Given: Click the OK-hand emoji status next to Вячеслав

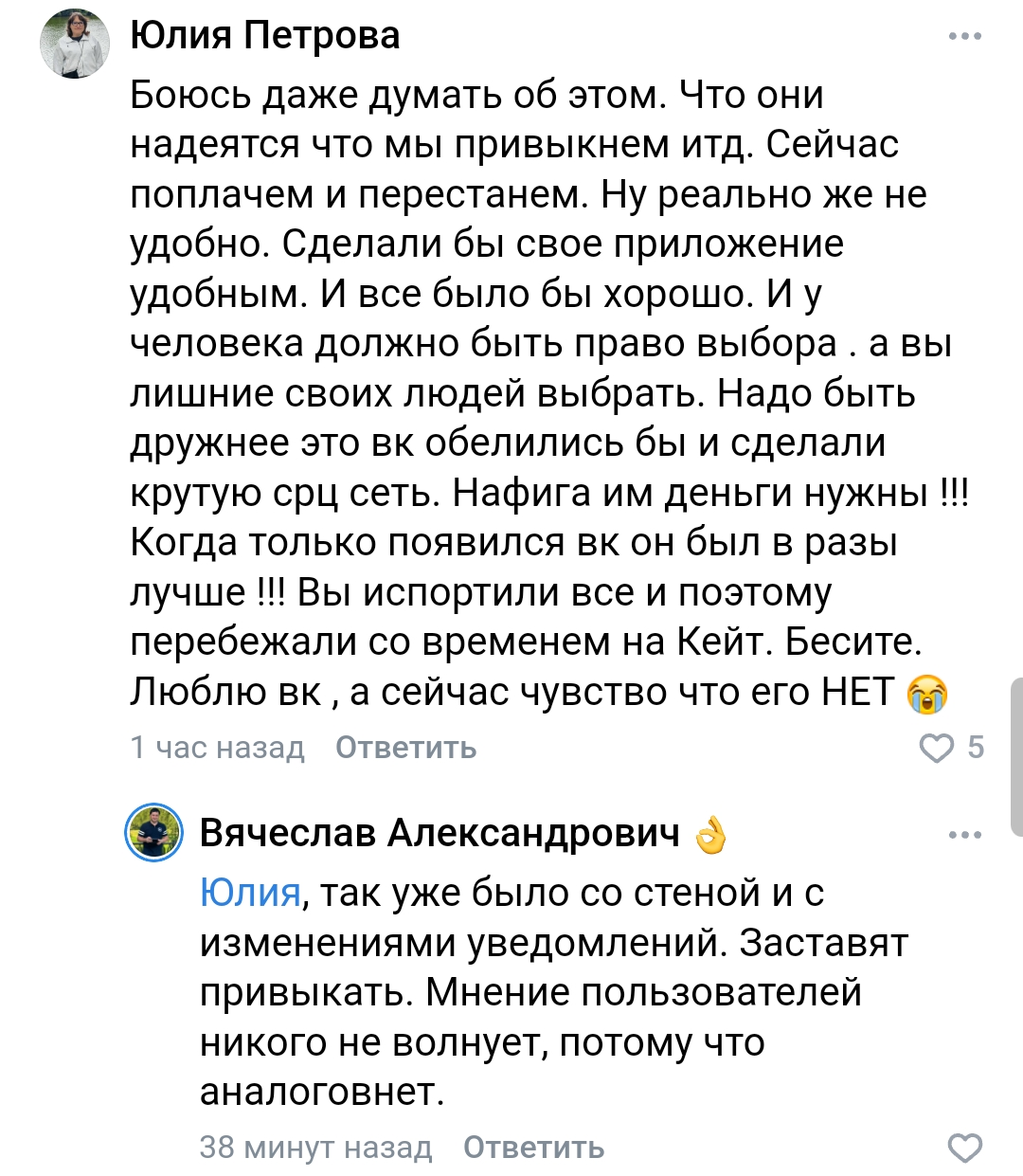Looking at the screenshot, I should coord(710,834).
